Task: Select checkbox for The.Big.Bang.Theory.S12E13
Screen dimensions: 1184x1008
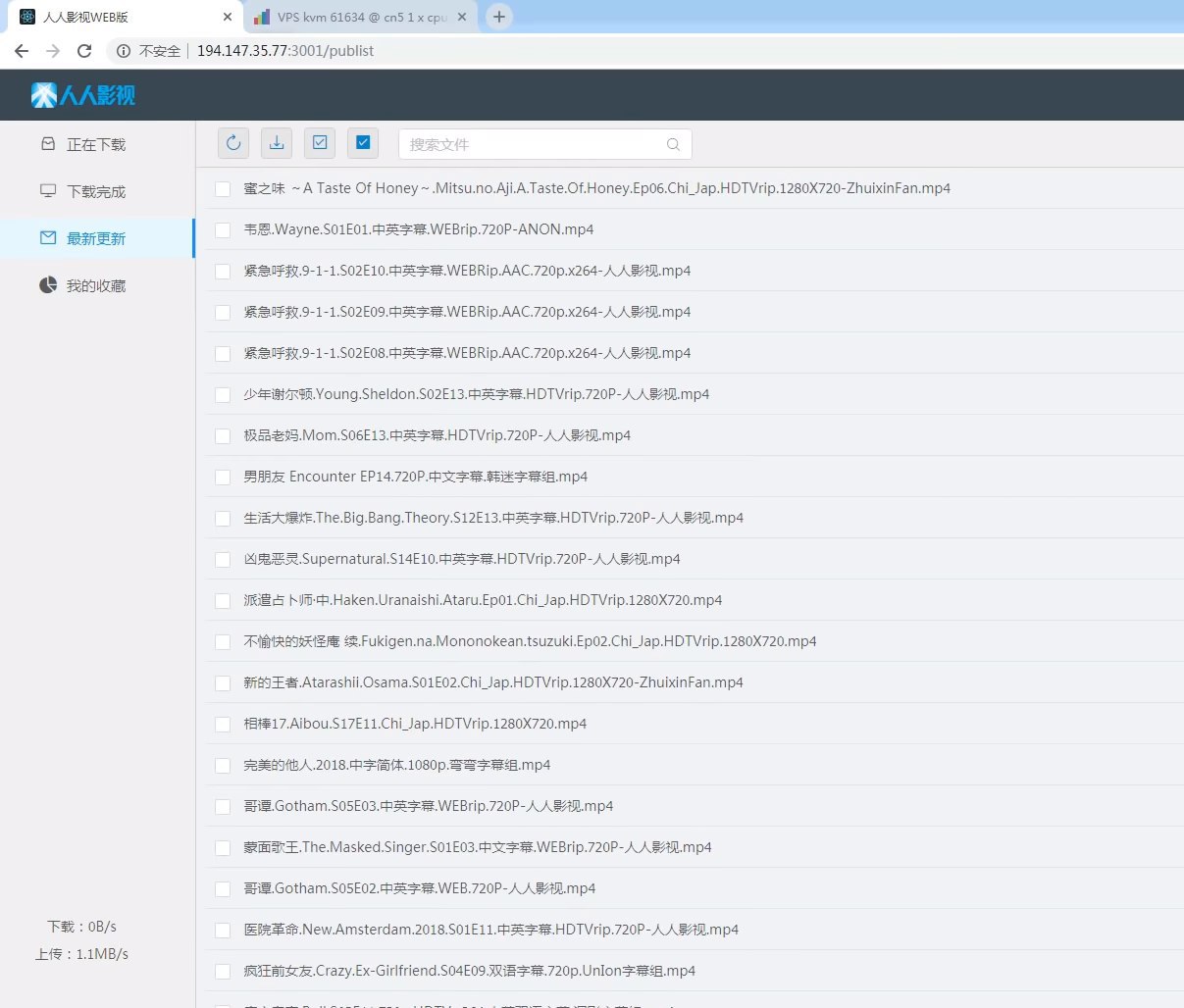Action: (223, 519)
